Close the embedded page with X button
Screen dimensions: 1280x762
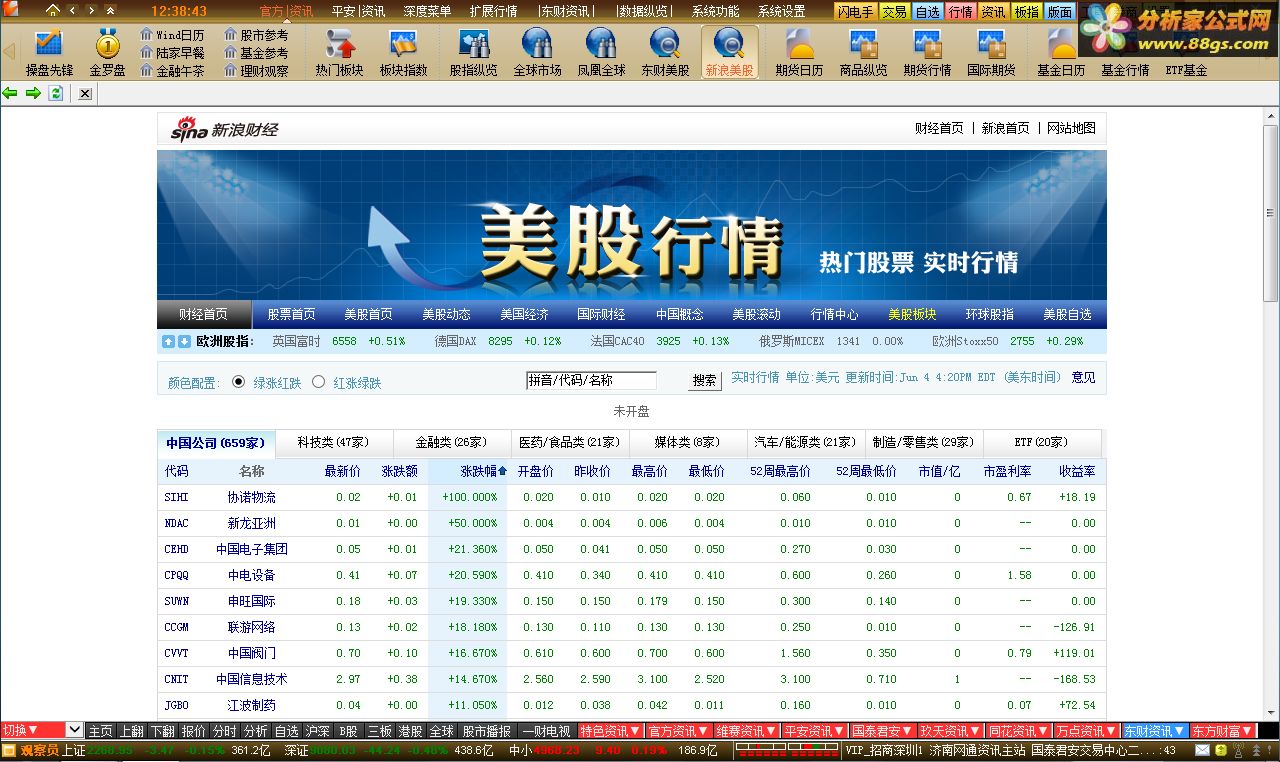[x=85, y=93]
